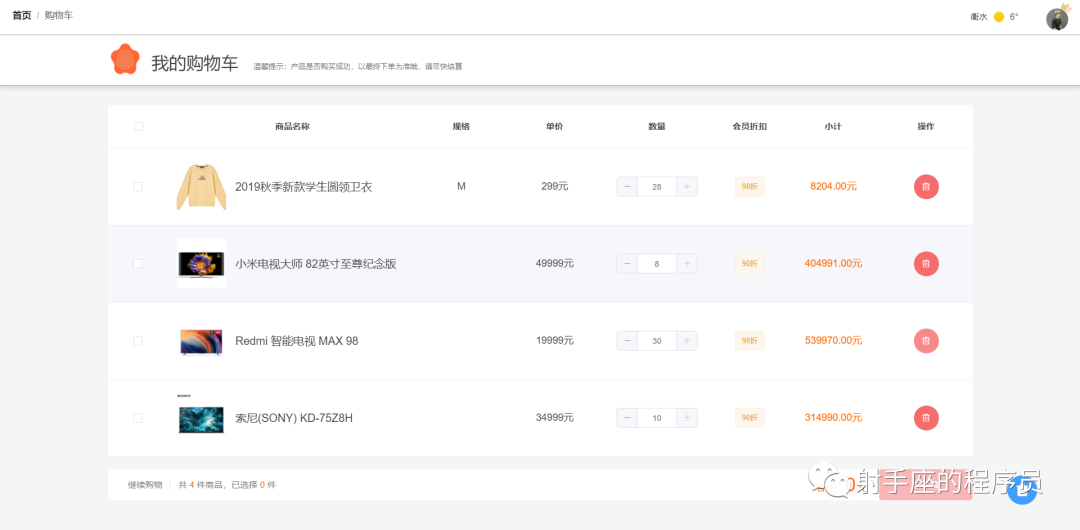The height and width of the screenshot is (530, 1080).
Task: Click the subtotal 8204.00元
Action: tap(833, 186)
